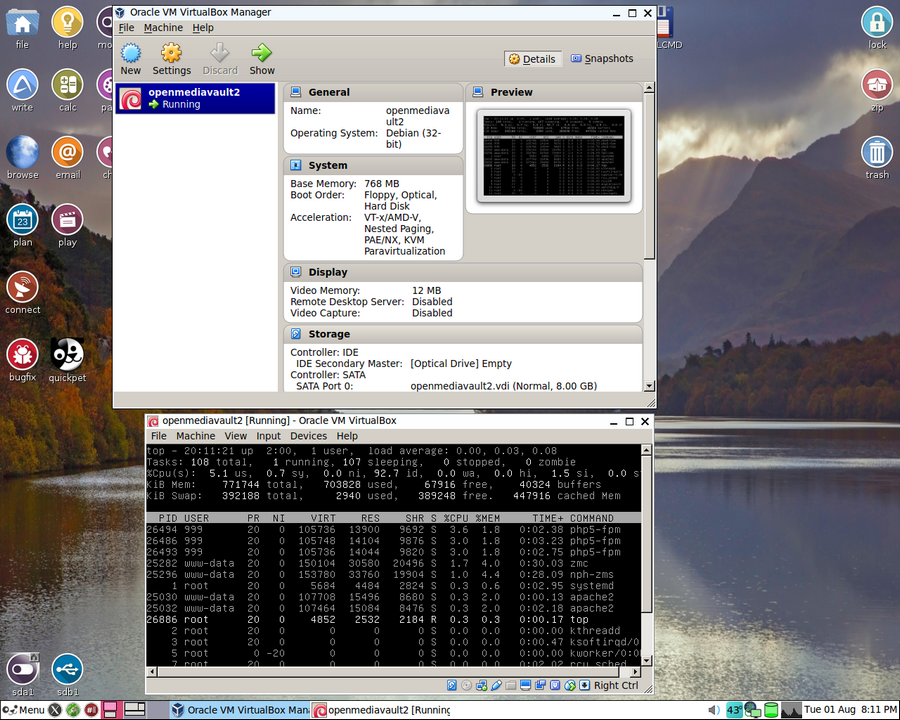
Task: Click the CPU load graph in tray
Action: (791, 710)
